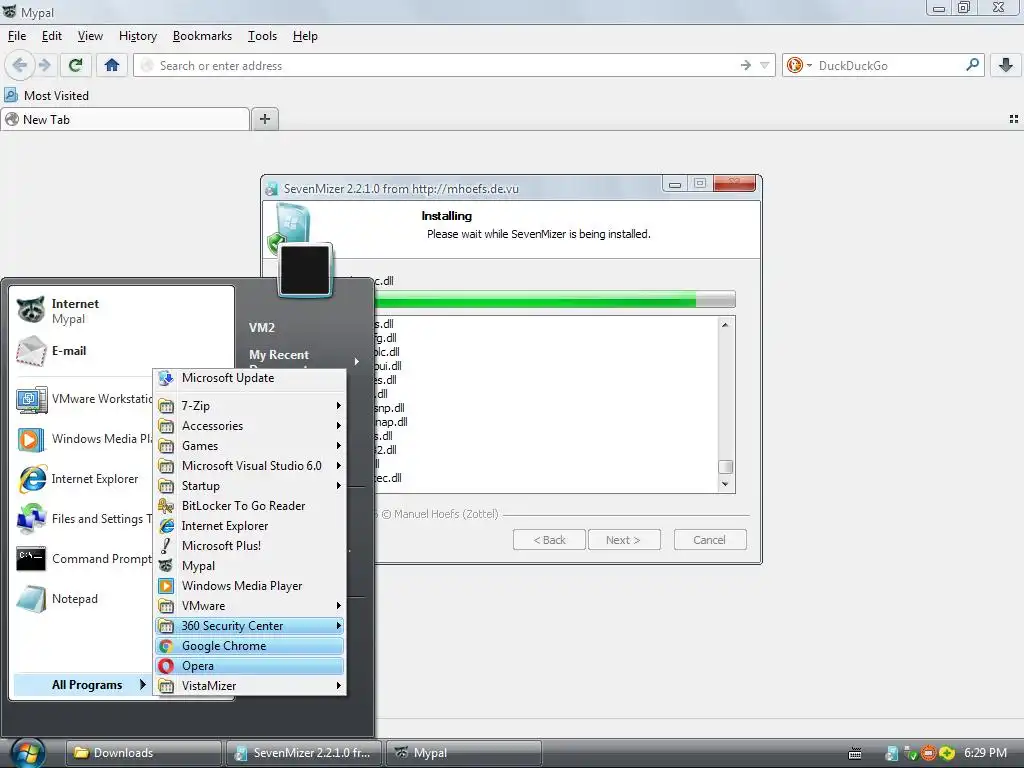The width and height of the screenshot is (1024, 768).
Task: Click the user account picture tile
Action: (304, 269)
